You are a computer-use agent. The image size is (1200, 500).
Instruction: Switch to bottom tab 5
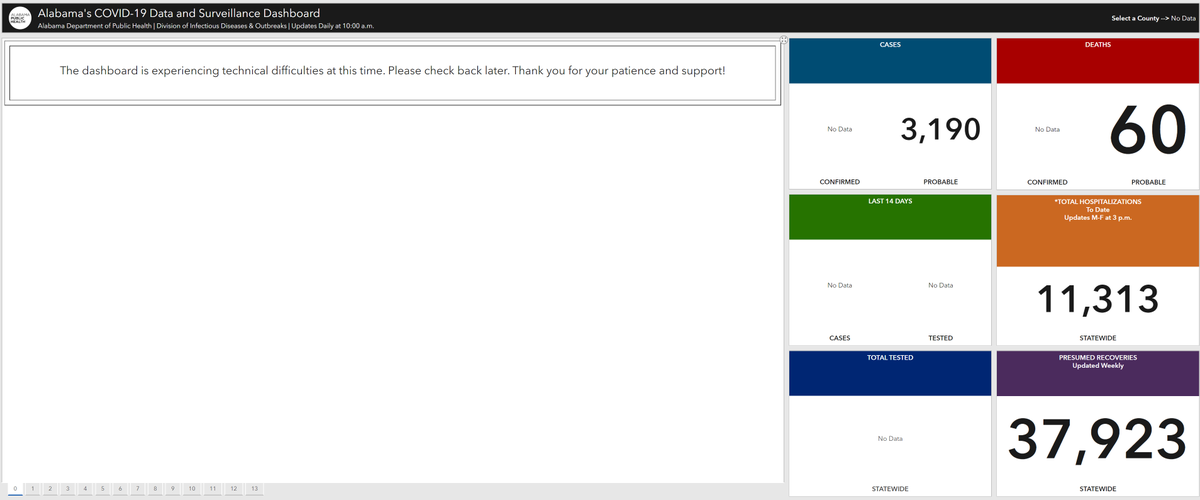pyautogui.click(x=102, y=488)
